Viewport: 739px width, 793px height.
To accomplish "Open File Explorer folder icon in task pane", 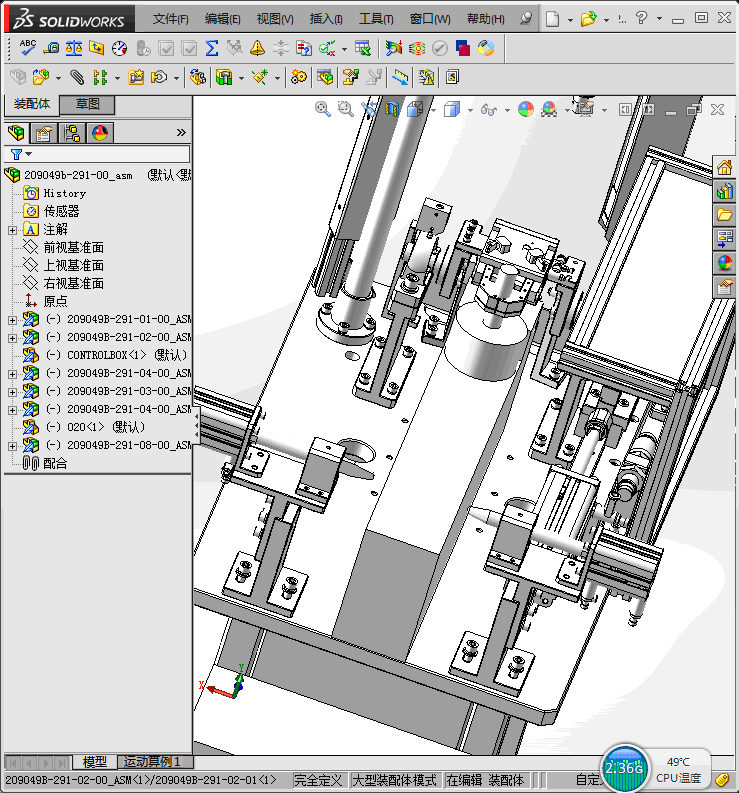I will (724, 215).
